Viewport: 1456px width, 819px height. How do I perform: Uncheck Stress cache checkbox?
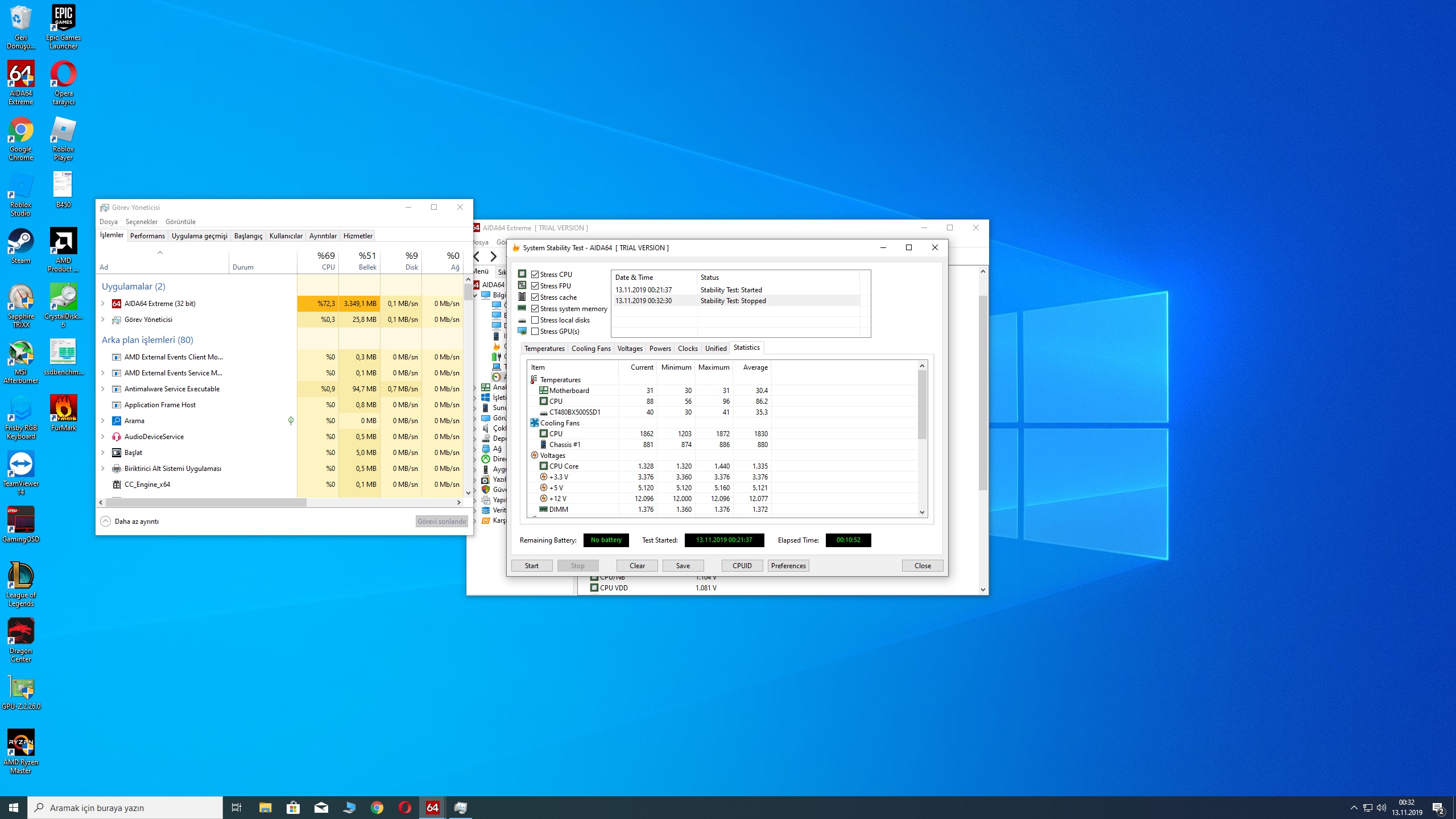point(535,297)
